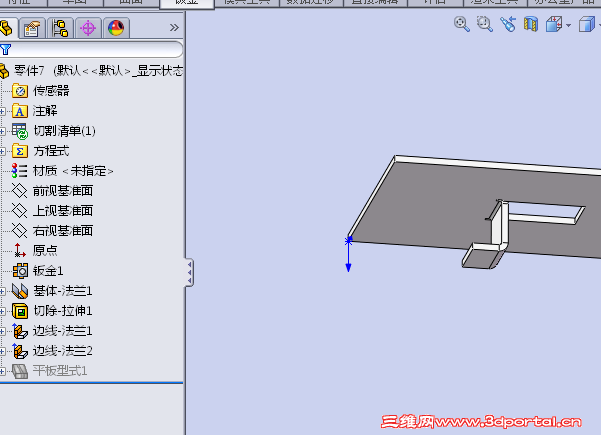The image size is (601, 435).
Task: Select the 边线-法兰1 edge flange icon
Action: (20, 331)
